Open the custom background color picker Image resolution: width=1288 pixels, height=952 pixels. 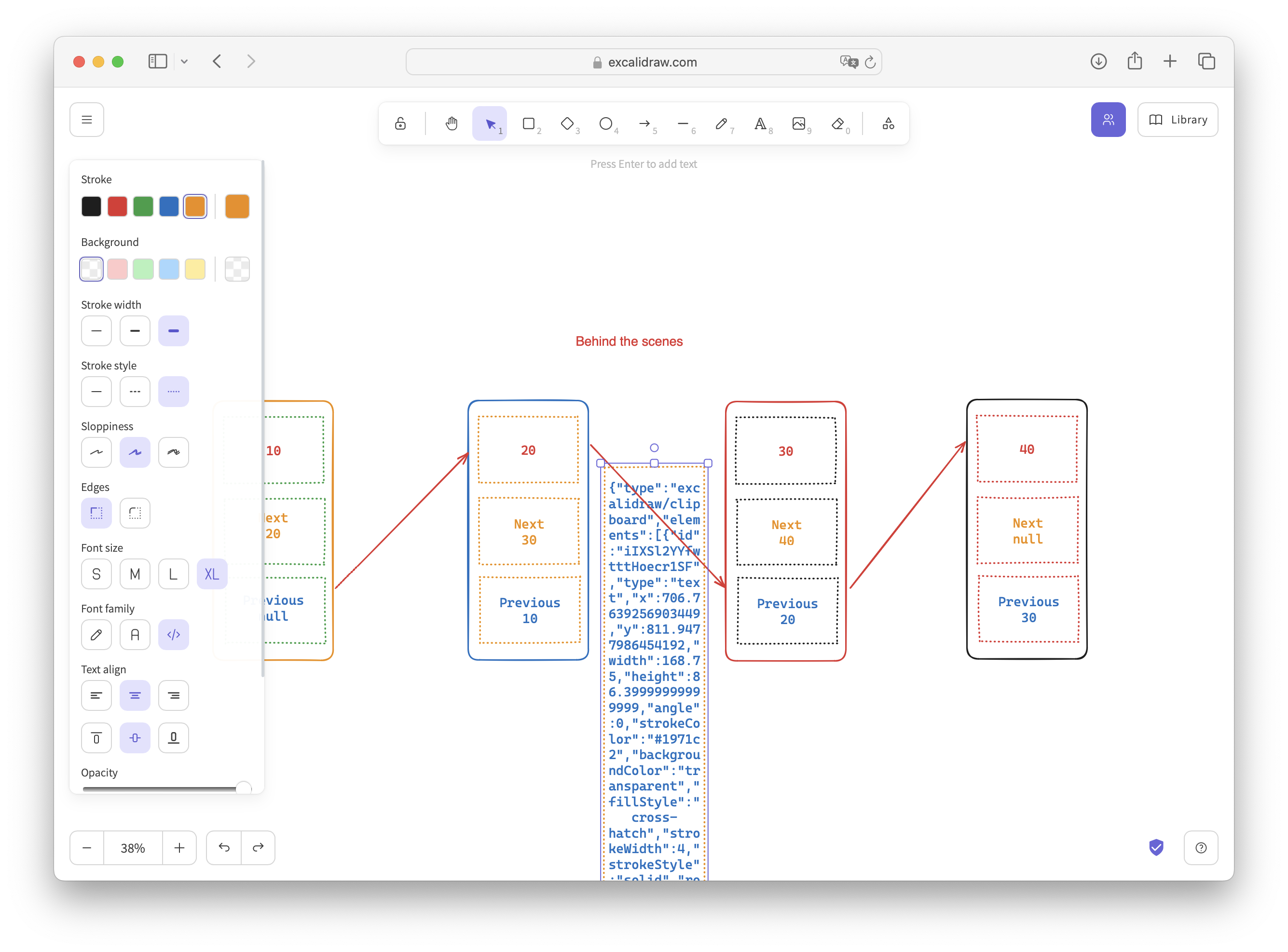[x=237, y=269]
